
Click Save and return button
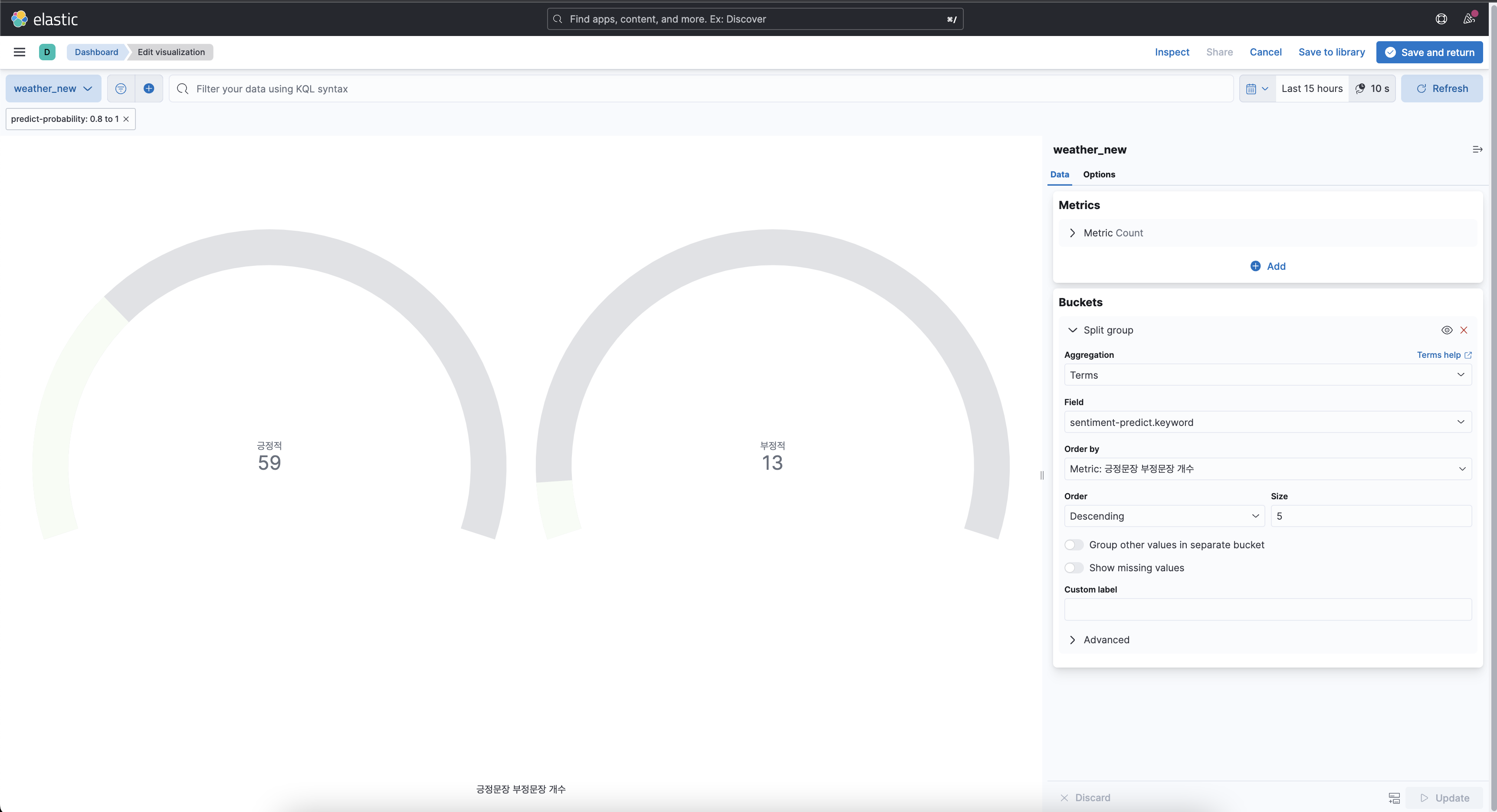click(1429, 52)
